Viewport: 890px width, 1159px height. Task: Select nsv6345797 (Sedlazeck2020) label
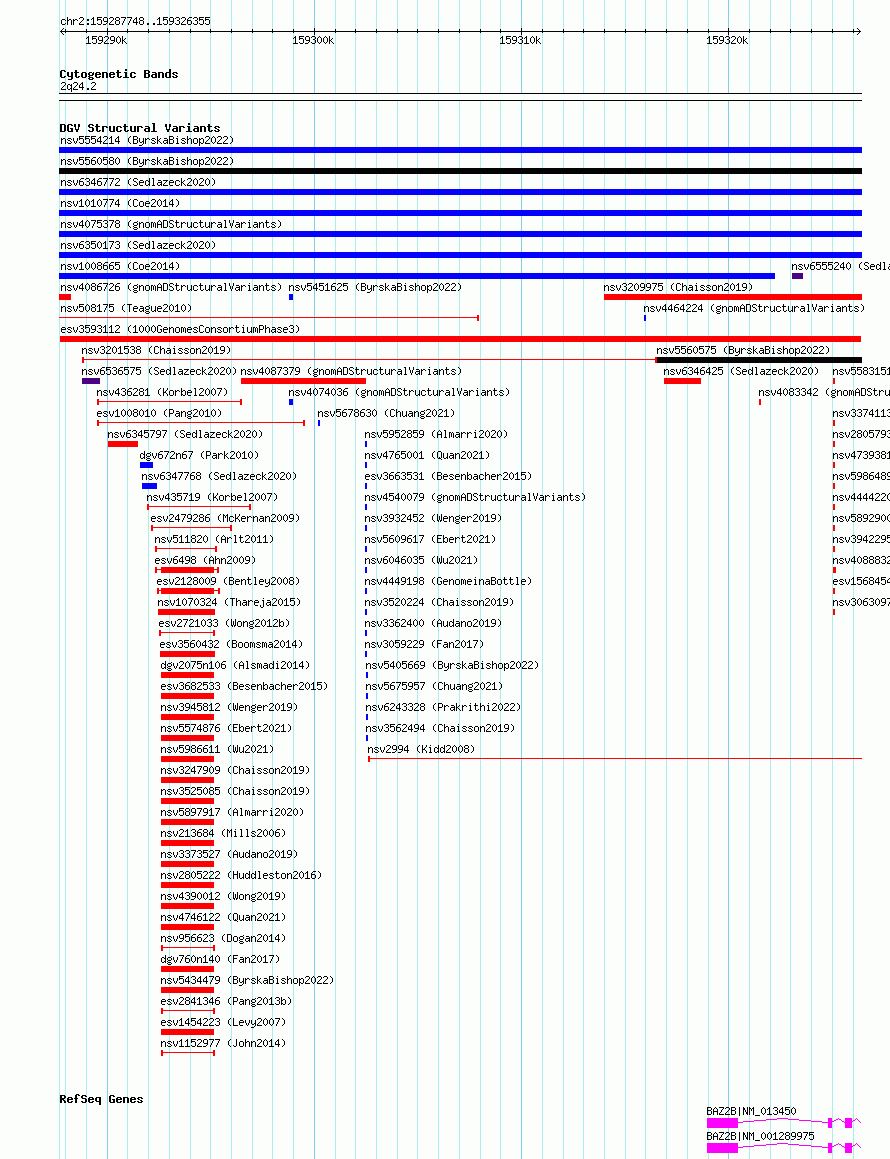tap(186, 435)
